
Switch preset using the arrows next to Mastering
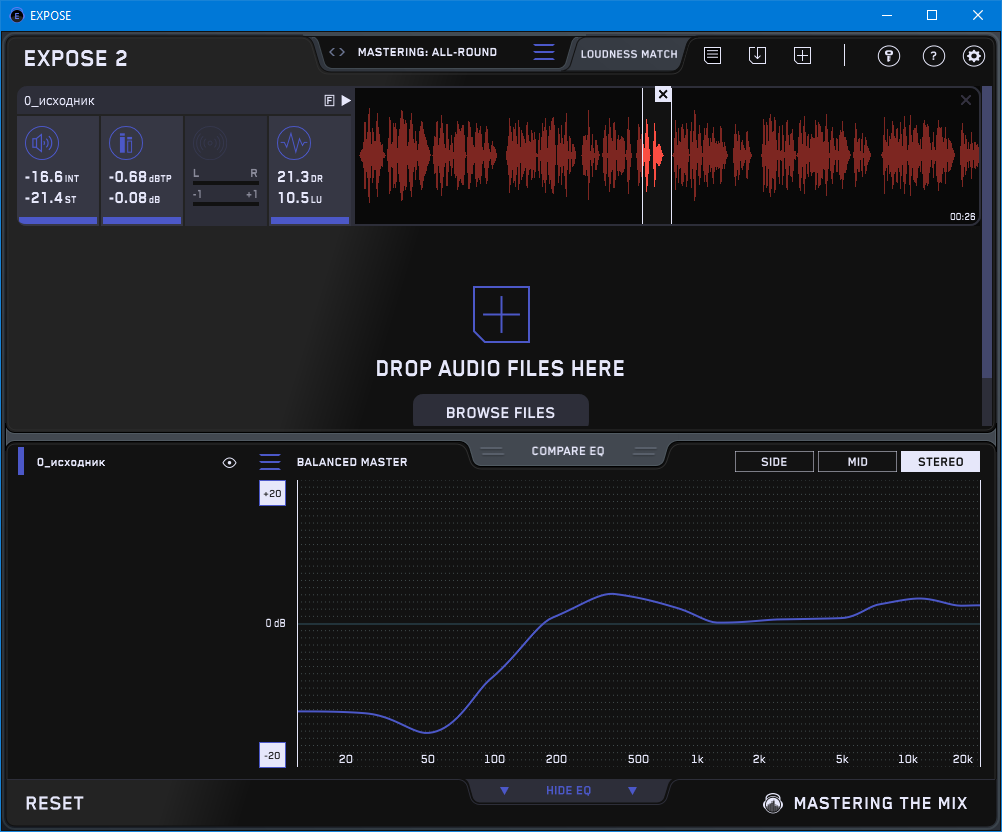(x=337, y=52)
